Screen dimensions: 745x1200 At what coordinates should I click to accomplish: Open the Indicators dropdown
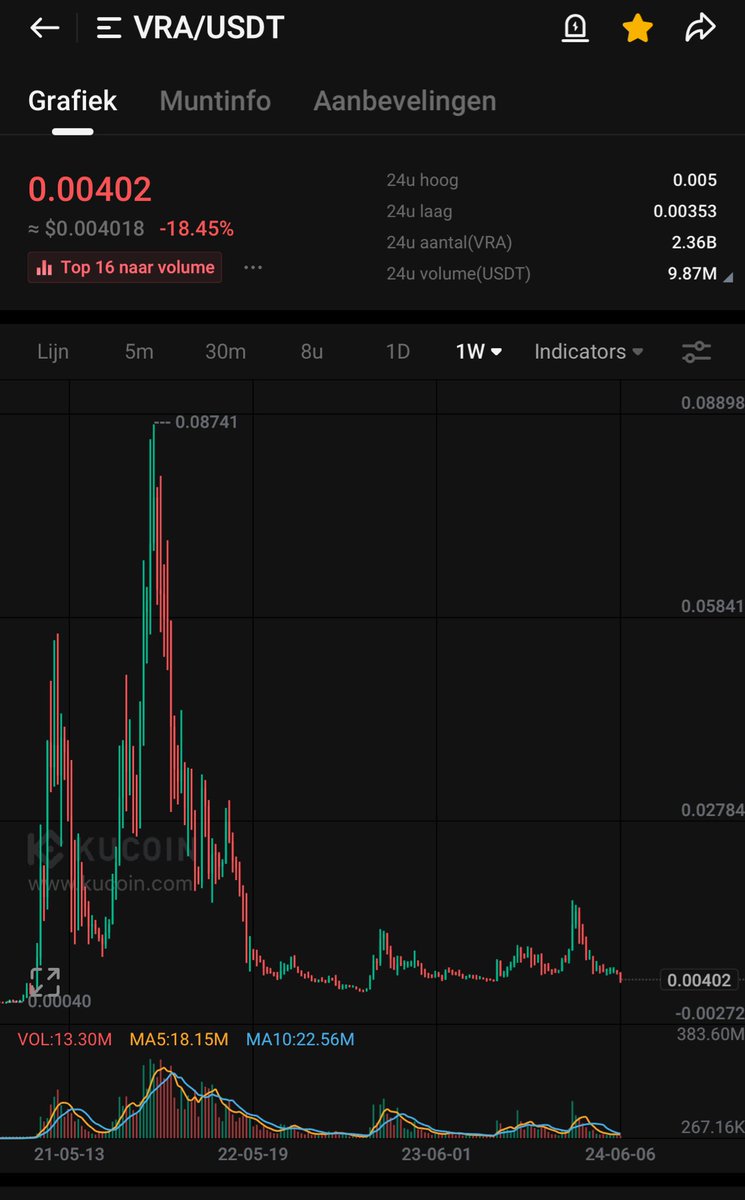589,352
